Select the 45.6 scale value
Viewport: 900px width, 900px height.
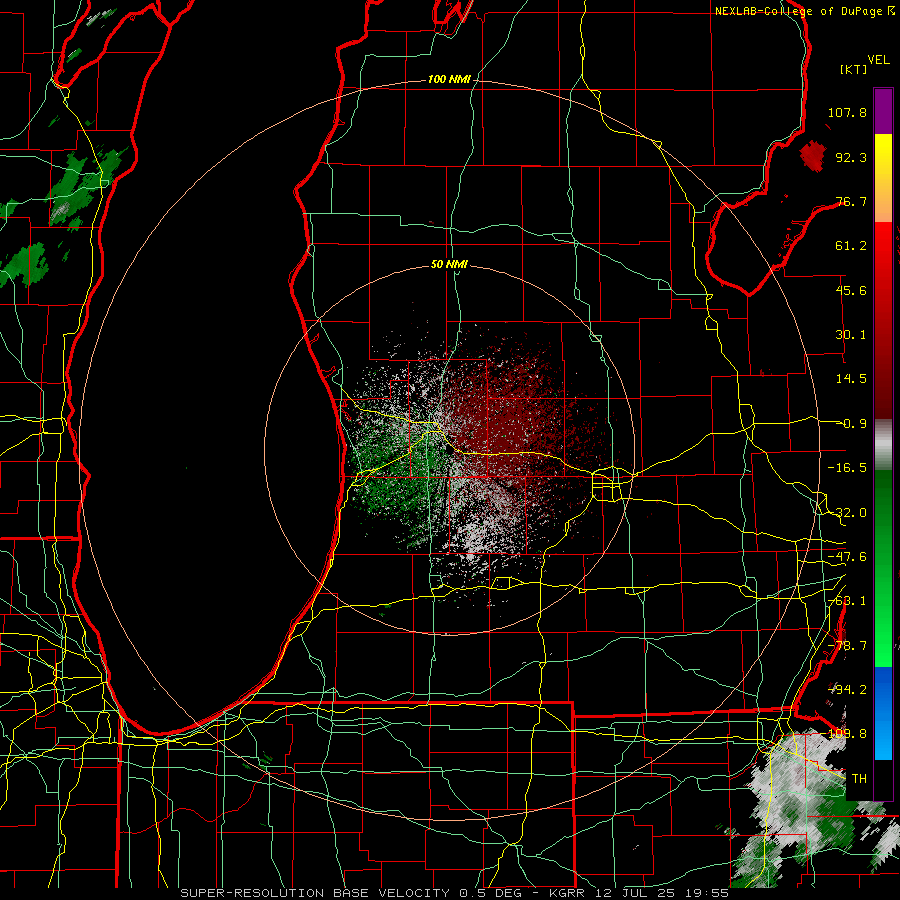point(851,290)
